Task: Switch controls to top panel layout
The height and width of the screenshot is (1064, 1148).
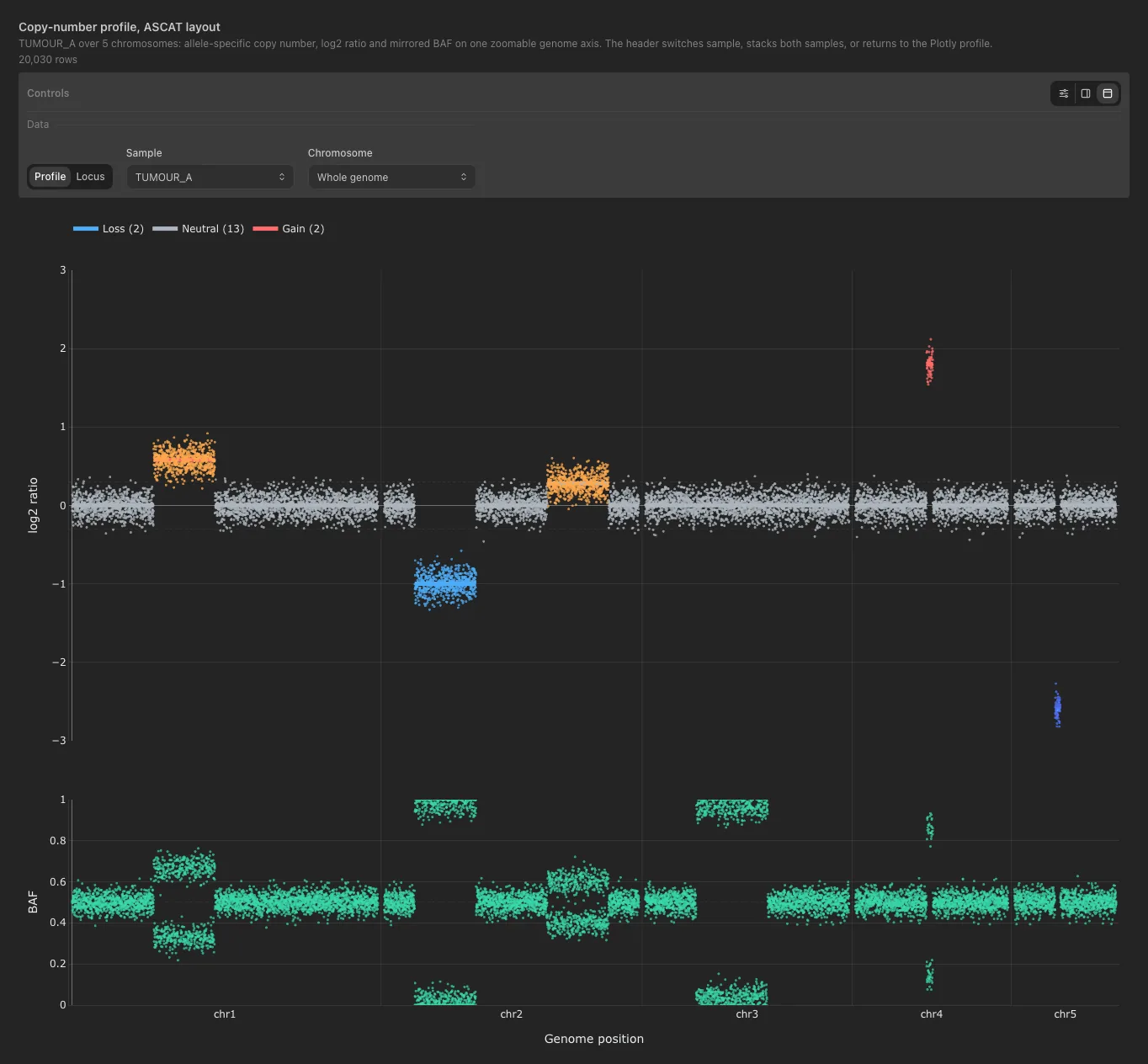Action: (1108, 93)
